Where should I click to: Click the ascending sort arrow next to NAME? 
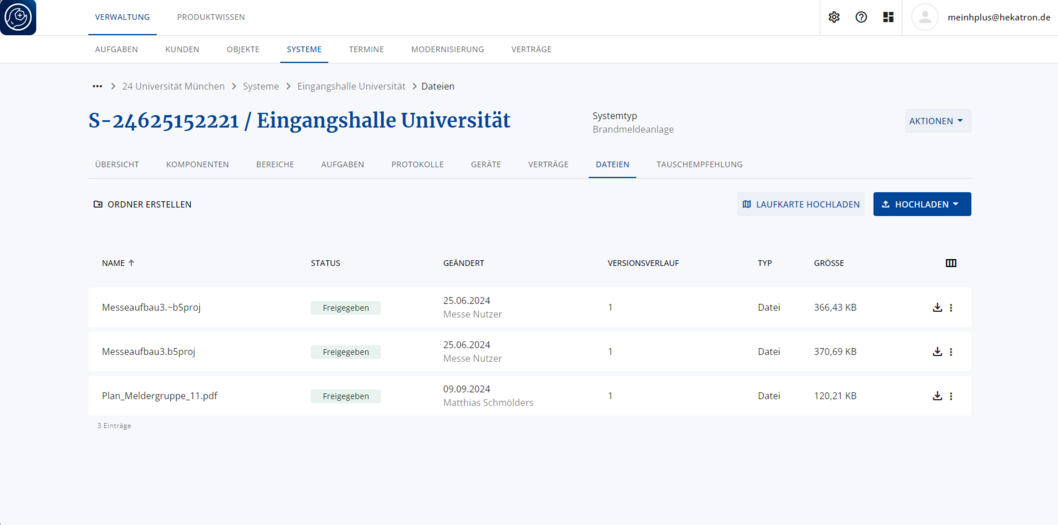[131, 263]
